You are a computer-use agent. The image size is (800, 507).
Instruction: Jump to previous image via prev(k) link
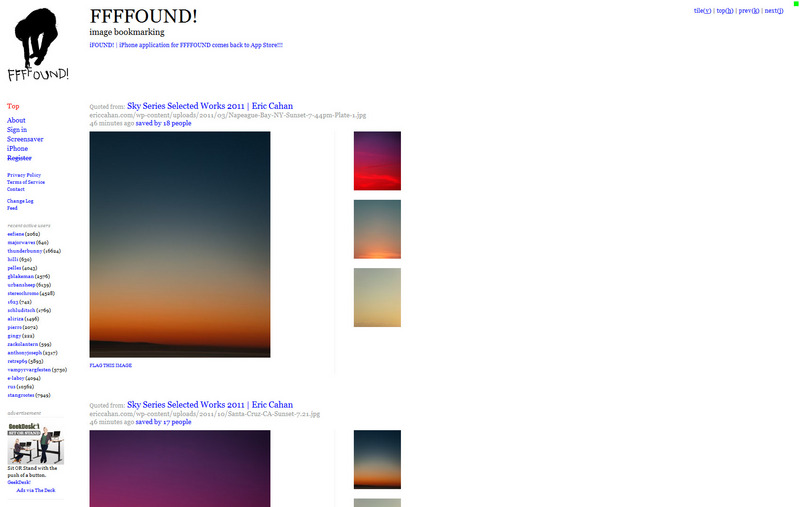pos(748,11)
